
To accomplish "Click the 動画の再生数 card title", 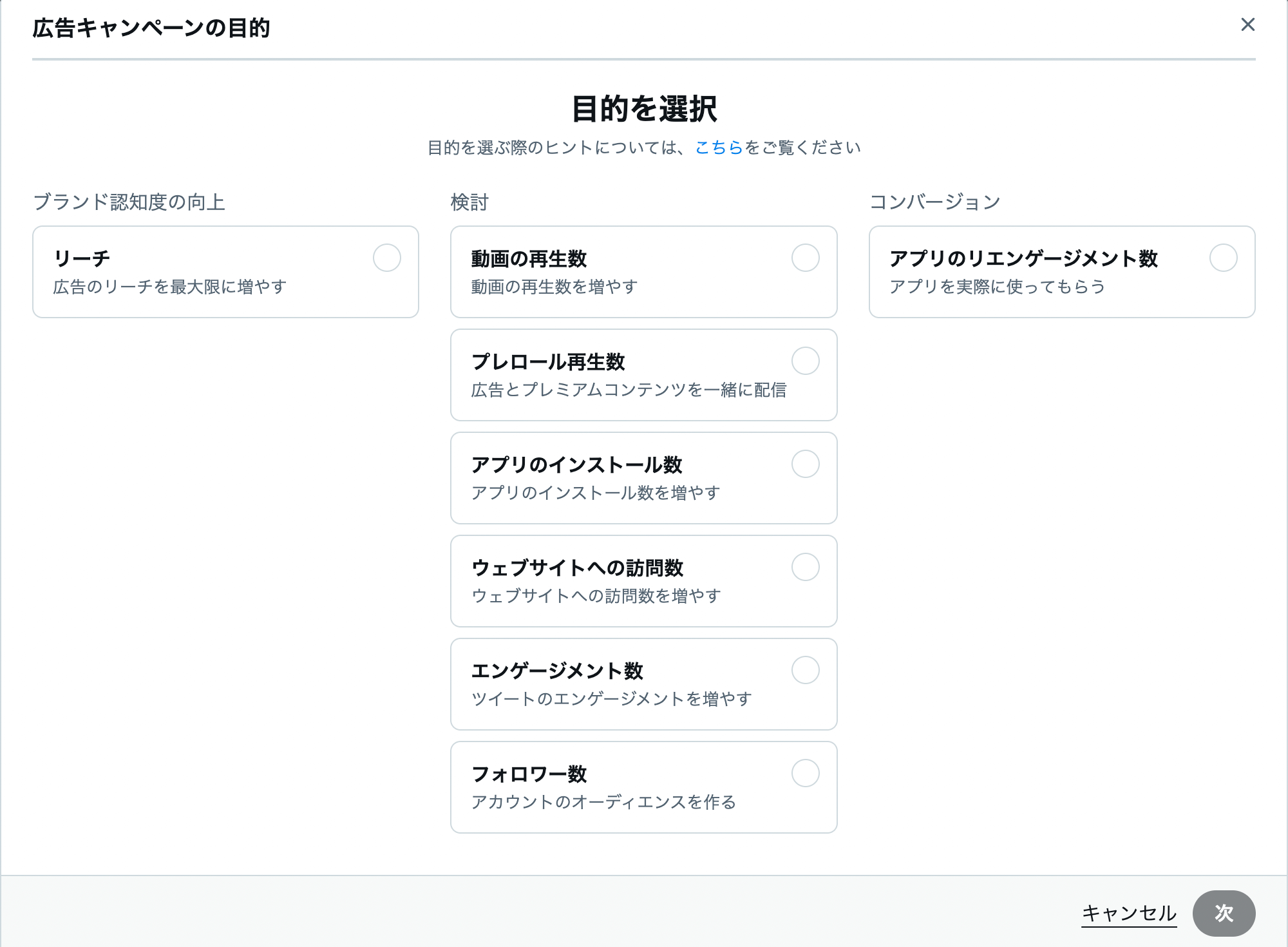I will coord(529,258).
